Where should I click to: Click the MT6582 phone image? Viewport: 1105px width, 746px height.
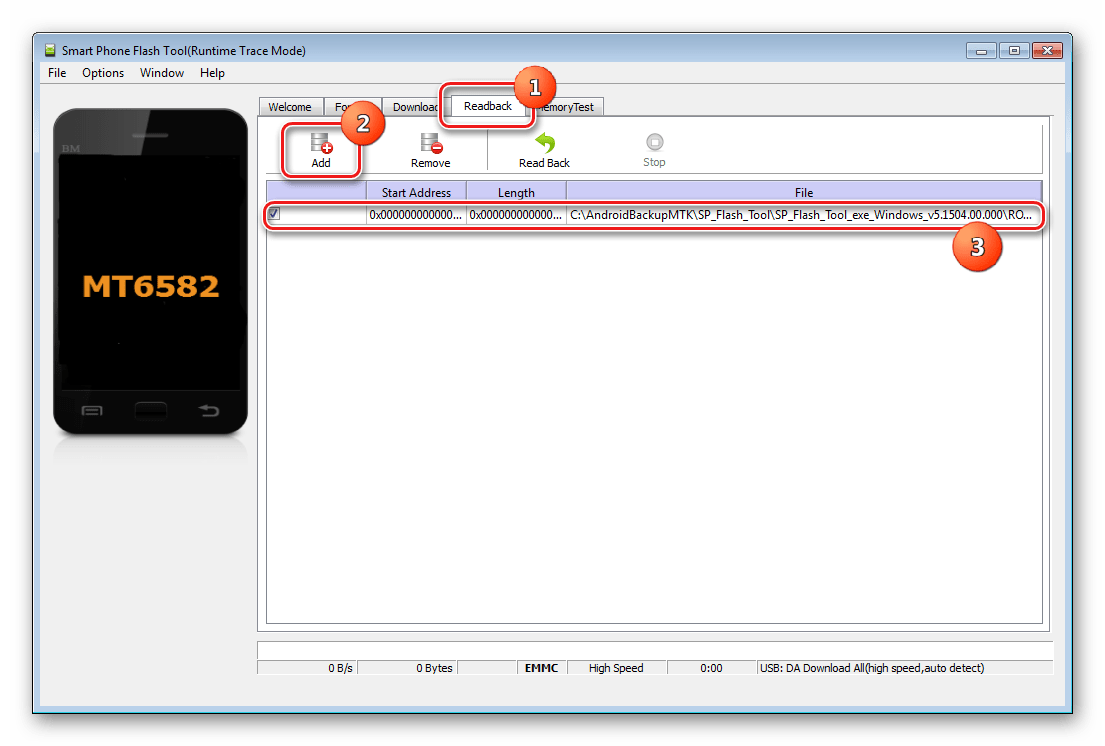(x=150, y=272)
